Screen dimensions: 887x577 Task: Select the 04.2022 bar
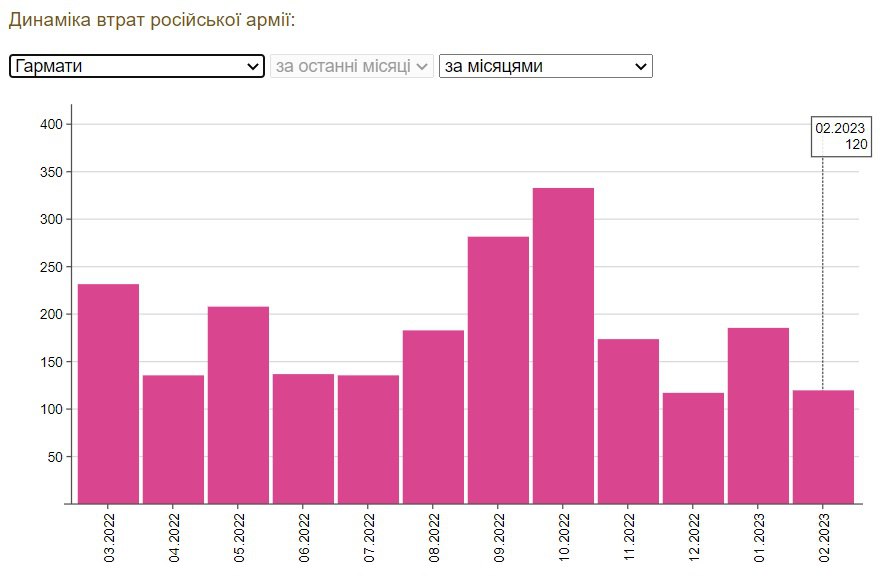[x=173, y=439]
